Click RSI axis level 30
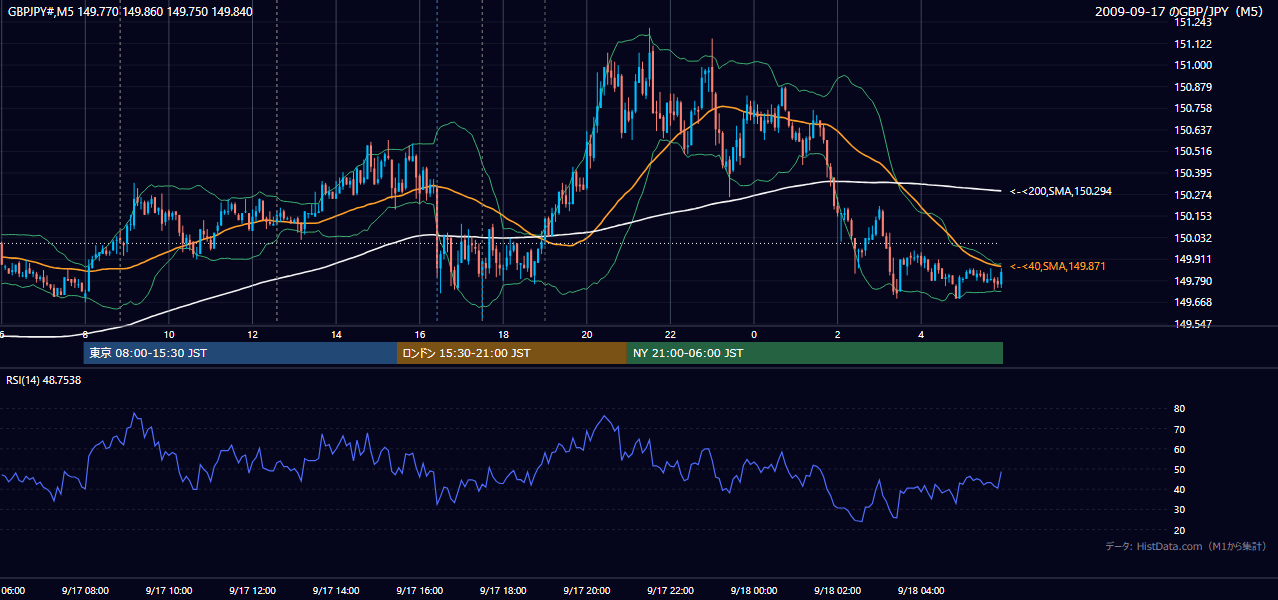 click(x=1180, y=510)
